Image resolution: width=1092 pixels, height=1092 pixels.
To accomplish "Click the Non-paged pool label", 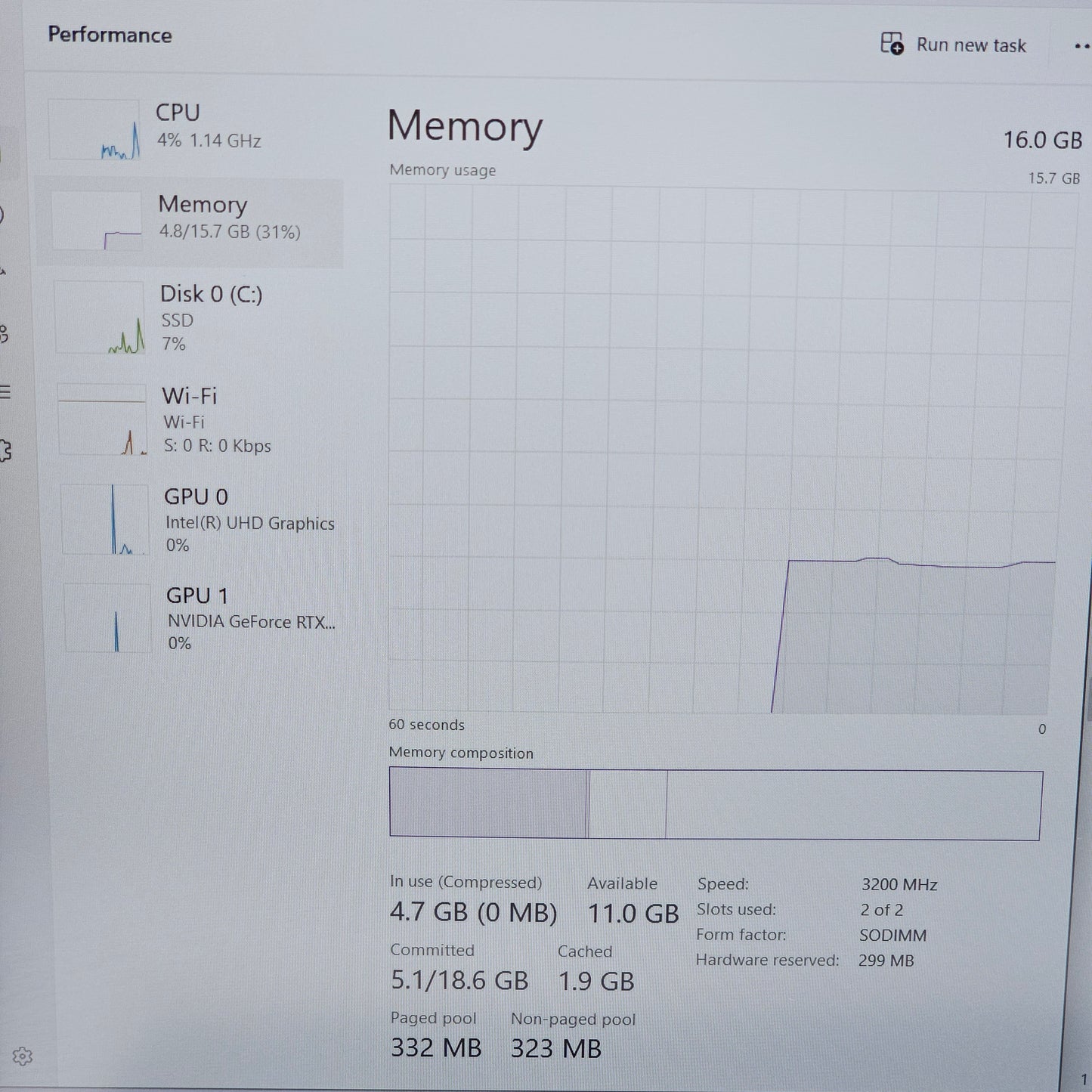I will point(573,1019).
